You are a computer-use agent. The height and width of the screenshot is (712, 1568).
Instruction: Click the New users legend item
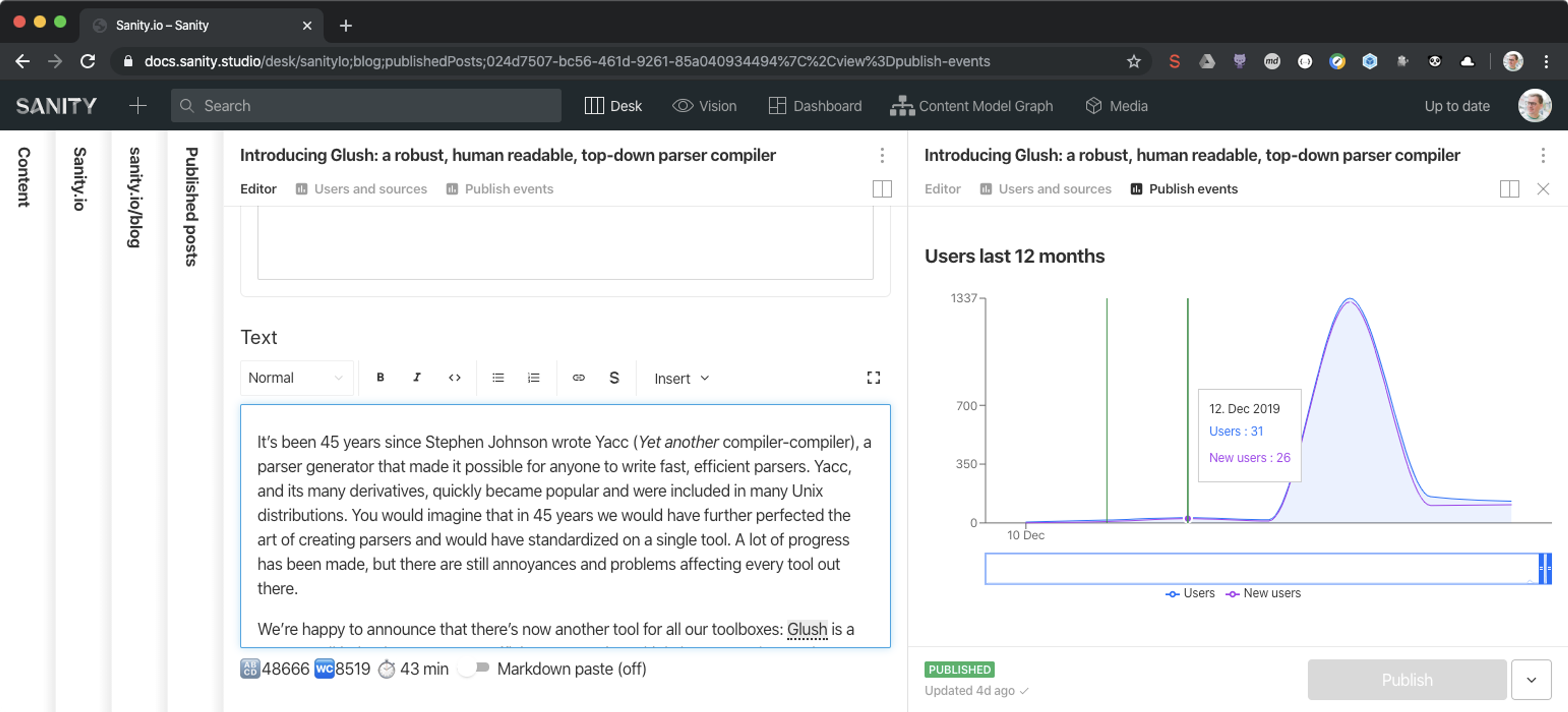click(1263, 593)
